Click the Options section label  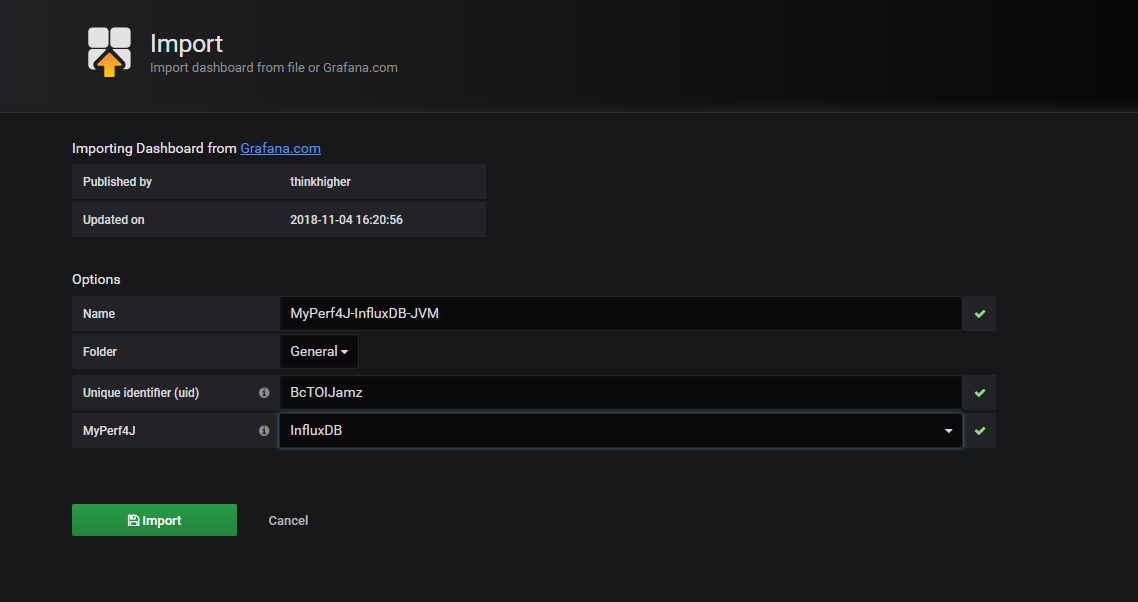[x=96, y=280]
